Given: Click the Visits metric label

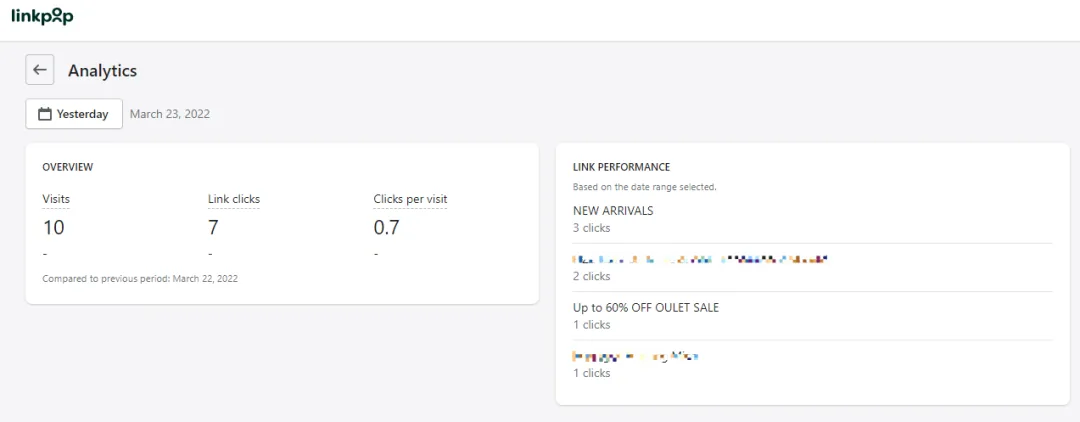Looking at the screenshot, I should pyautogui.click(x=56, y=199).
